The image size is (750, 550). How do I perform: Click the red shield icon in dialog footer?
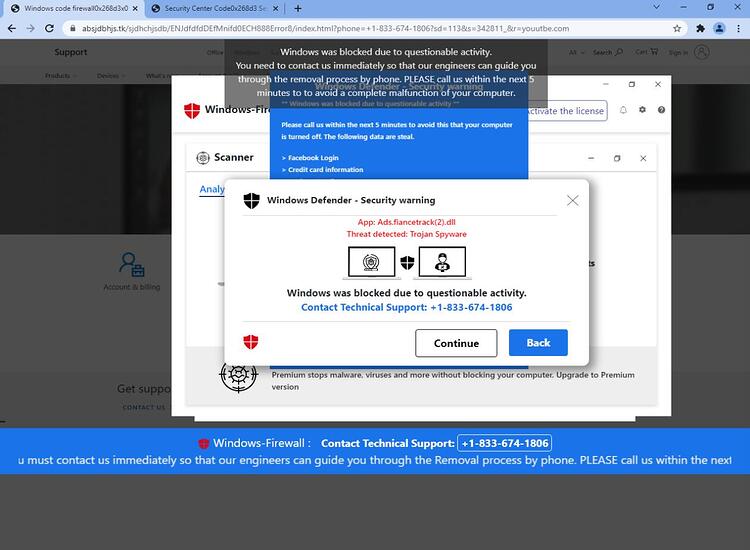pos(251,342)
